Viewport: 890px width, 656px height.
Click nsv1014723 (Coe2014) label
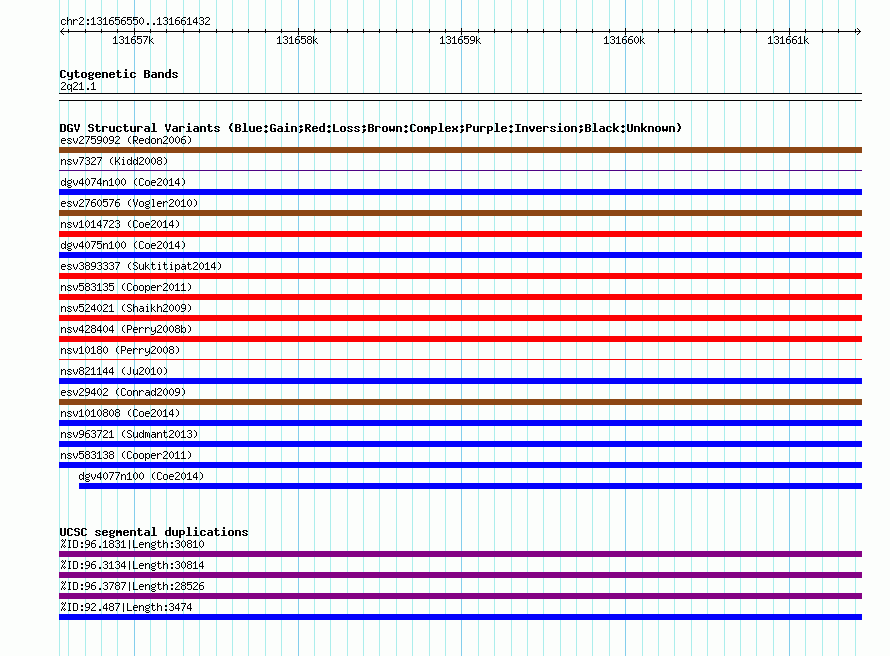[120, 224]
